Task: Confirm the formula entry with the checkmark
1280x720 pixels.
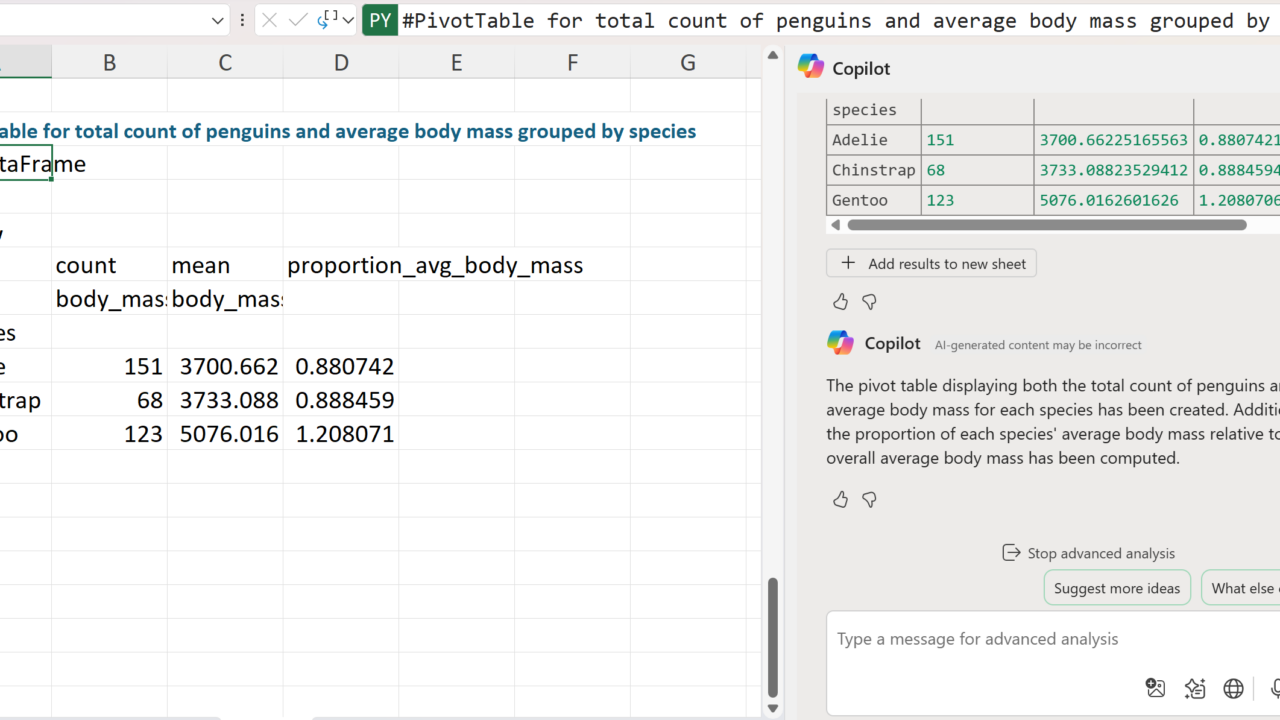Action: [x=298, y=20]
